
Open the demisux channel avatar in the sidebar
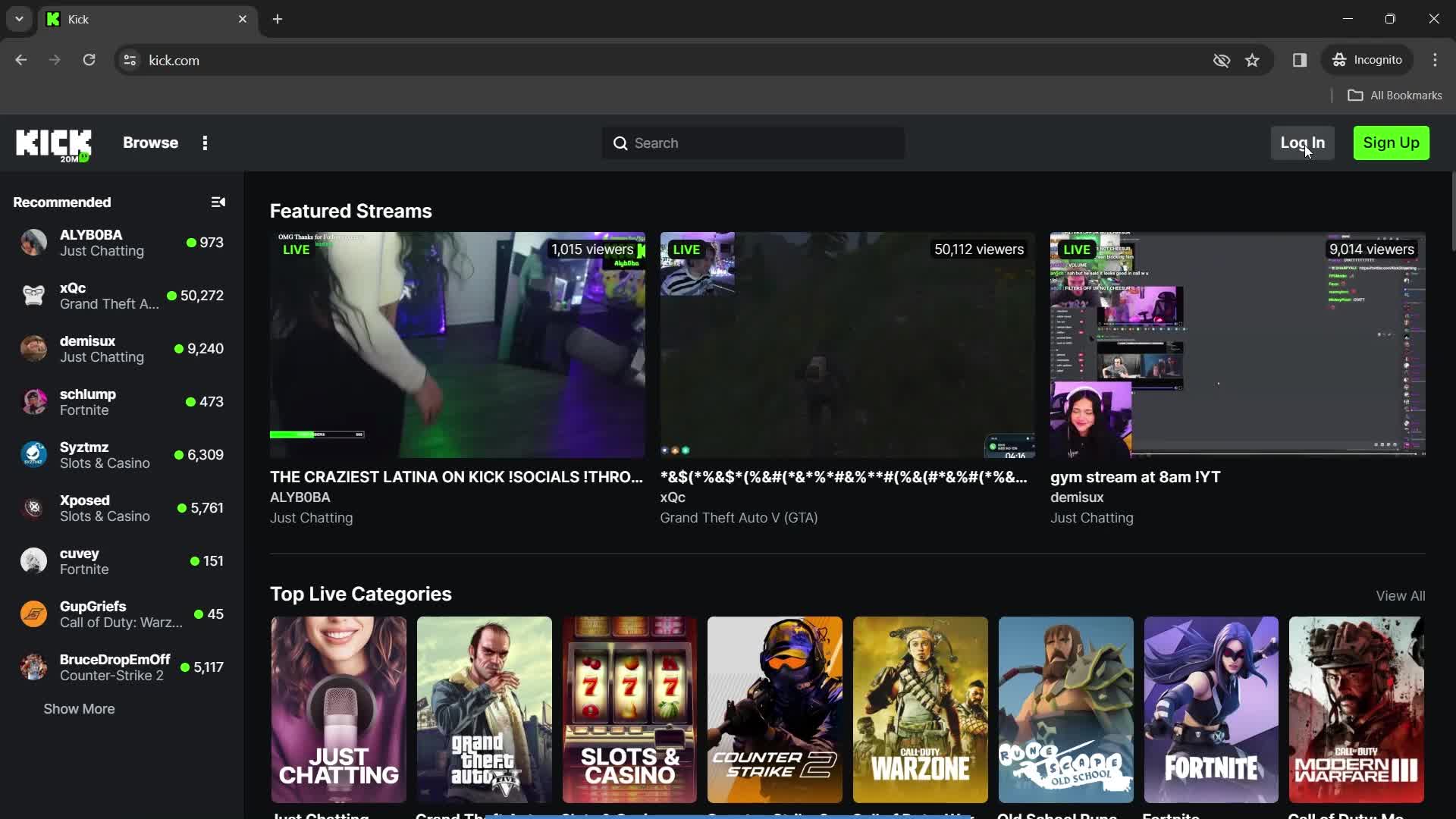click(33, 349)
